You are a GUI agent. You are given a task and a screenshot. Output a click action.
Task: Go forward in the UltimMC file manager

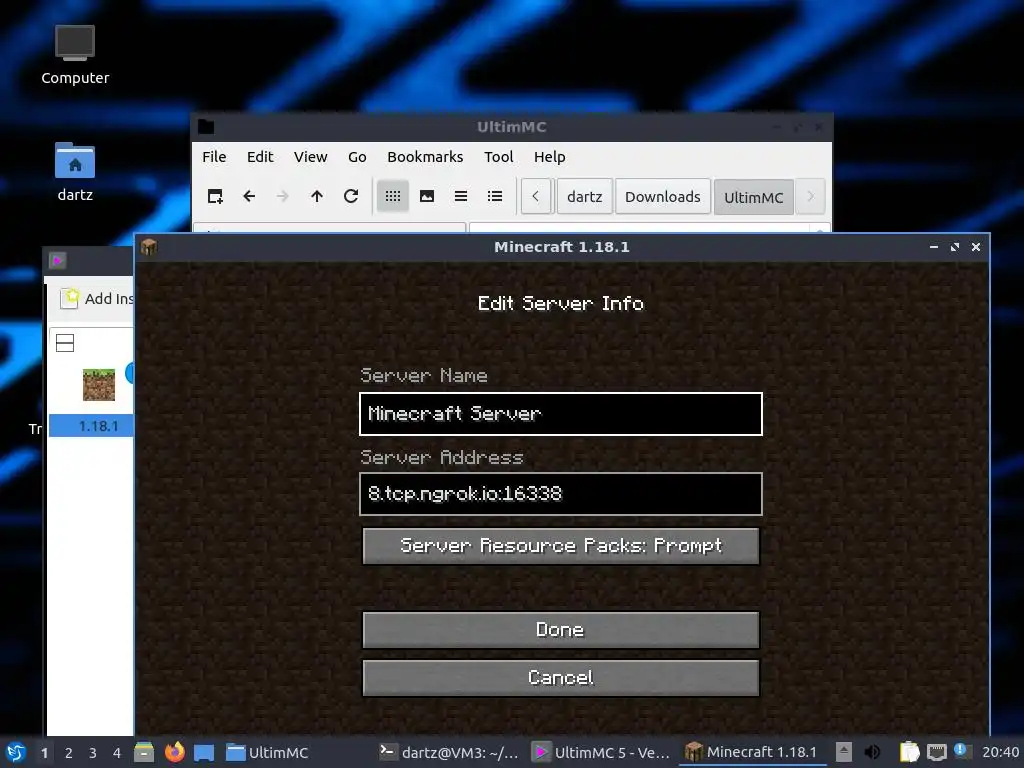tap(283, 196)
